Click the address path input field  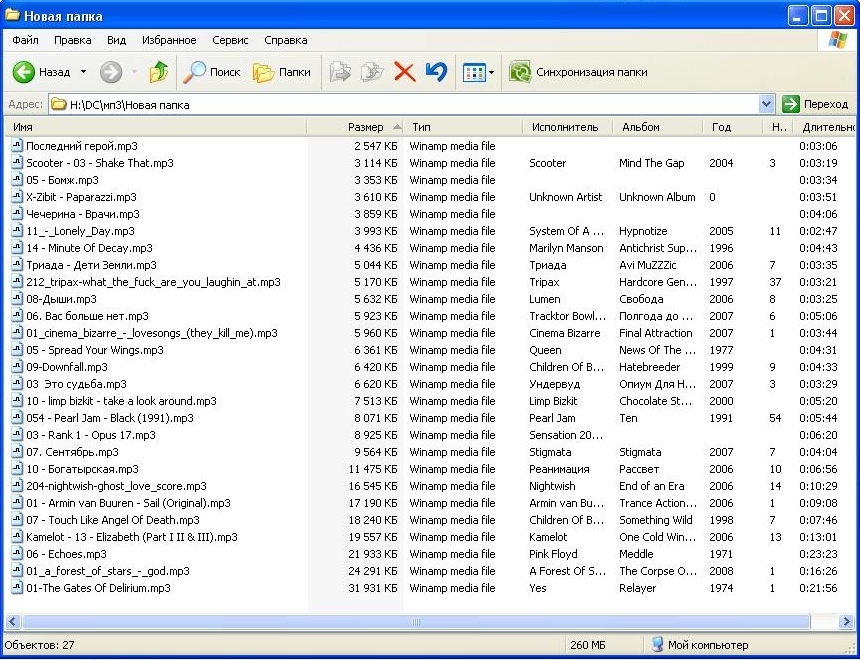pyautogui.click(x=404, y=104)
